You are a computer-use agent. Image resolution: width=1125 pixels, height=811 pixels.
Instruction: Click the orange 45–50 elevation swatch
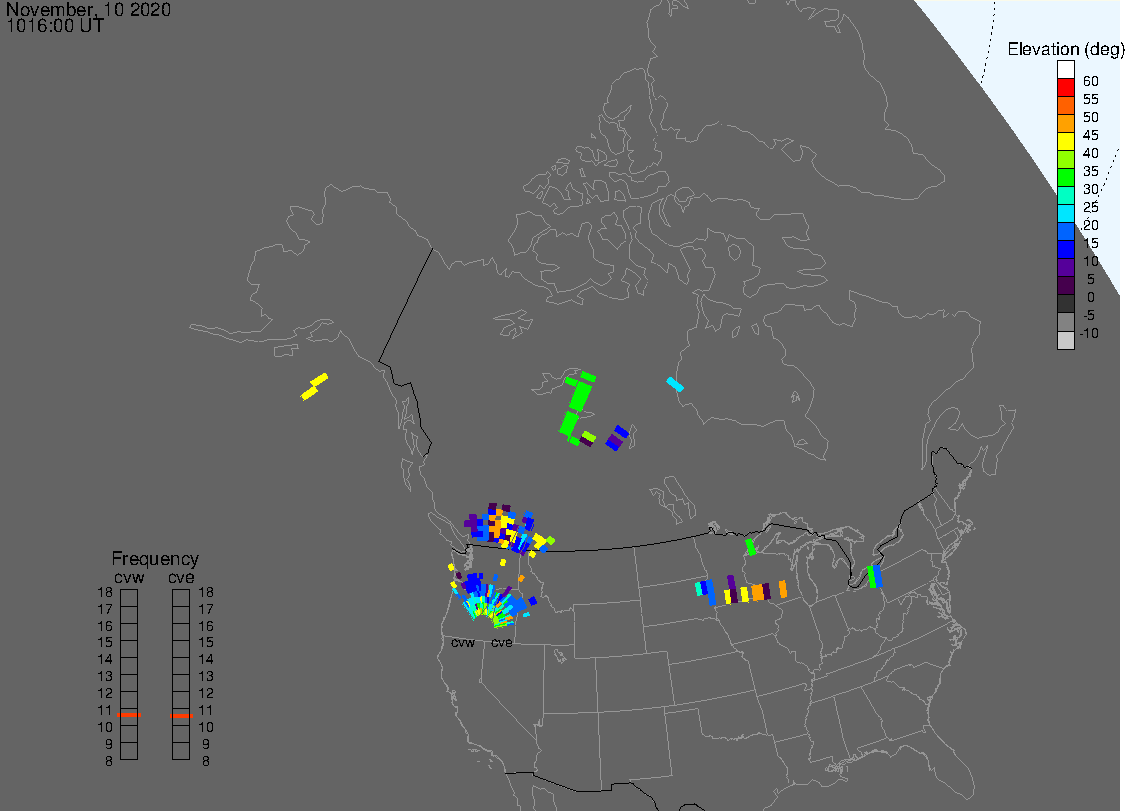point(1065,123)
